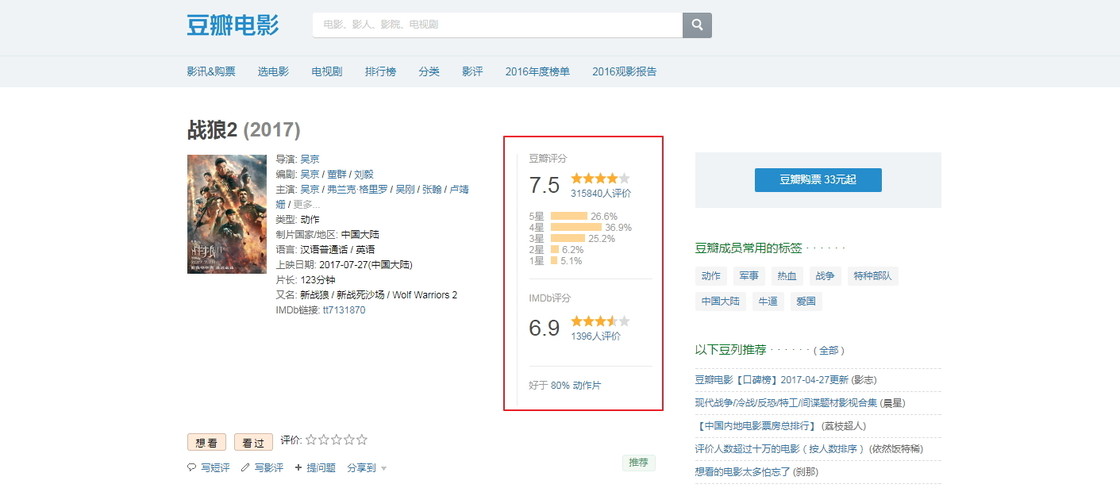1120x488 pixels.
Task: Mark movie as 想看
Action: [207, 441]
